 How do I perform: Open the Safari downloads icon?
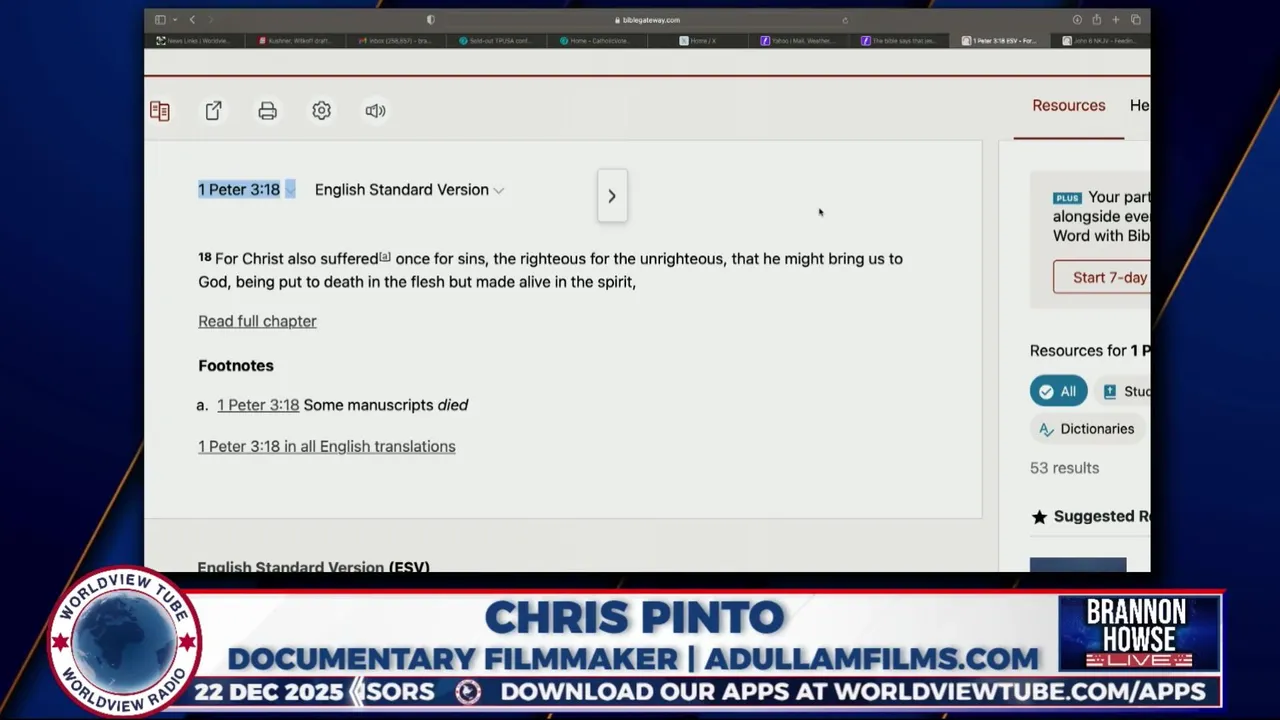[1077, 20]
